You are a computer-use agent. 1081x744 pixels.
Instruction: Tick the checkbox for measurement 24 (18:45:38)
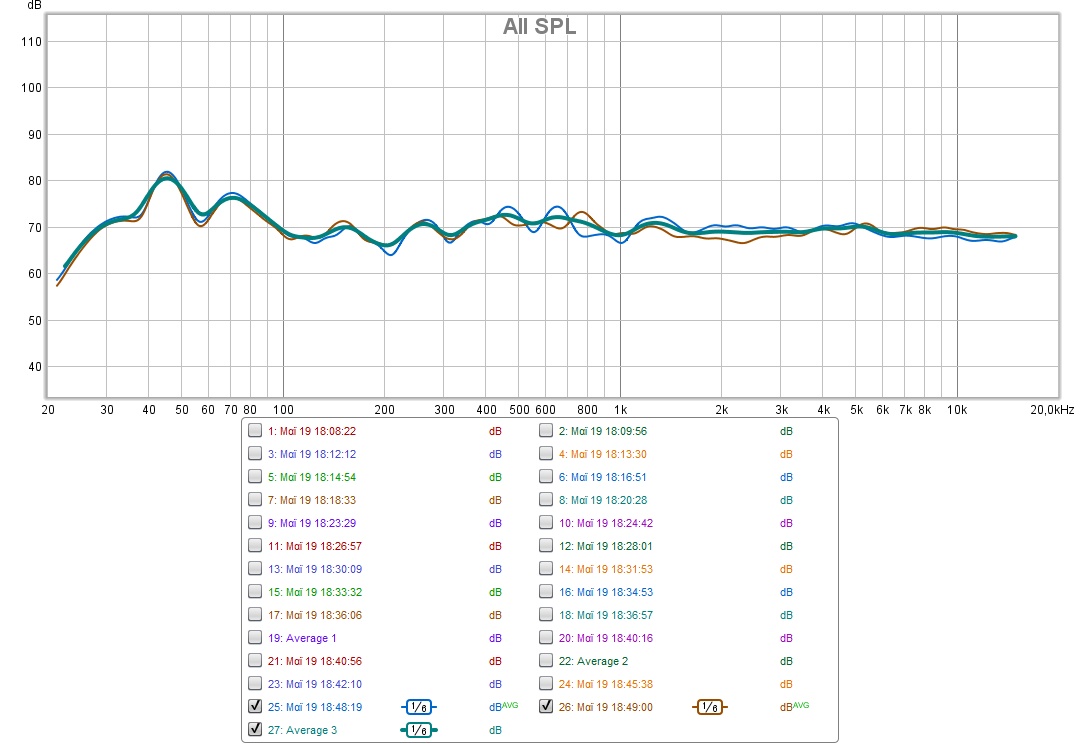546,684
